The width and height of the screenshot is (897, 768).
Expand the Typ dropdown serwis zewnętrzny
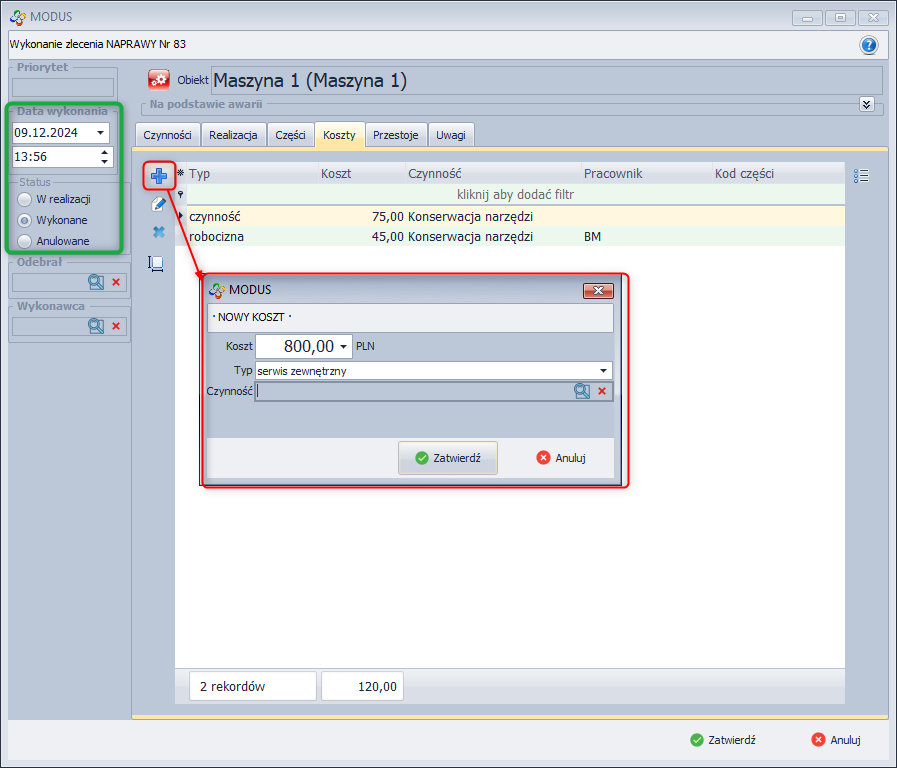603,371
